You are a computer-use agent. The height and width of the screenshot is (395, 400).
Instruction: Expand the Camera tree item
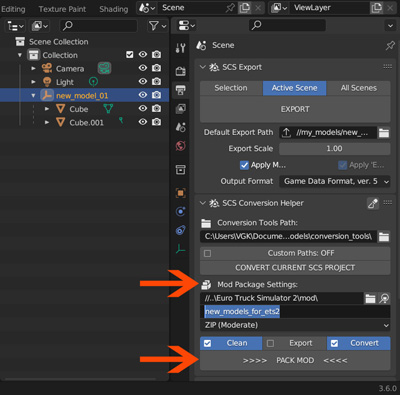(33, 68)
